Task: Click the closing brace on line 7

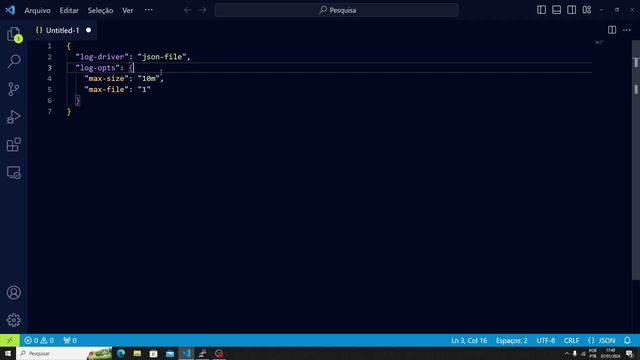Action: tap(69, 111)
